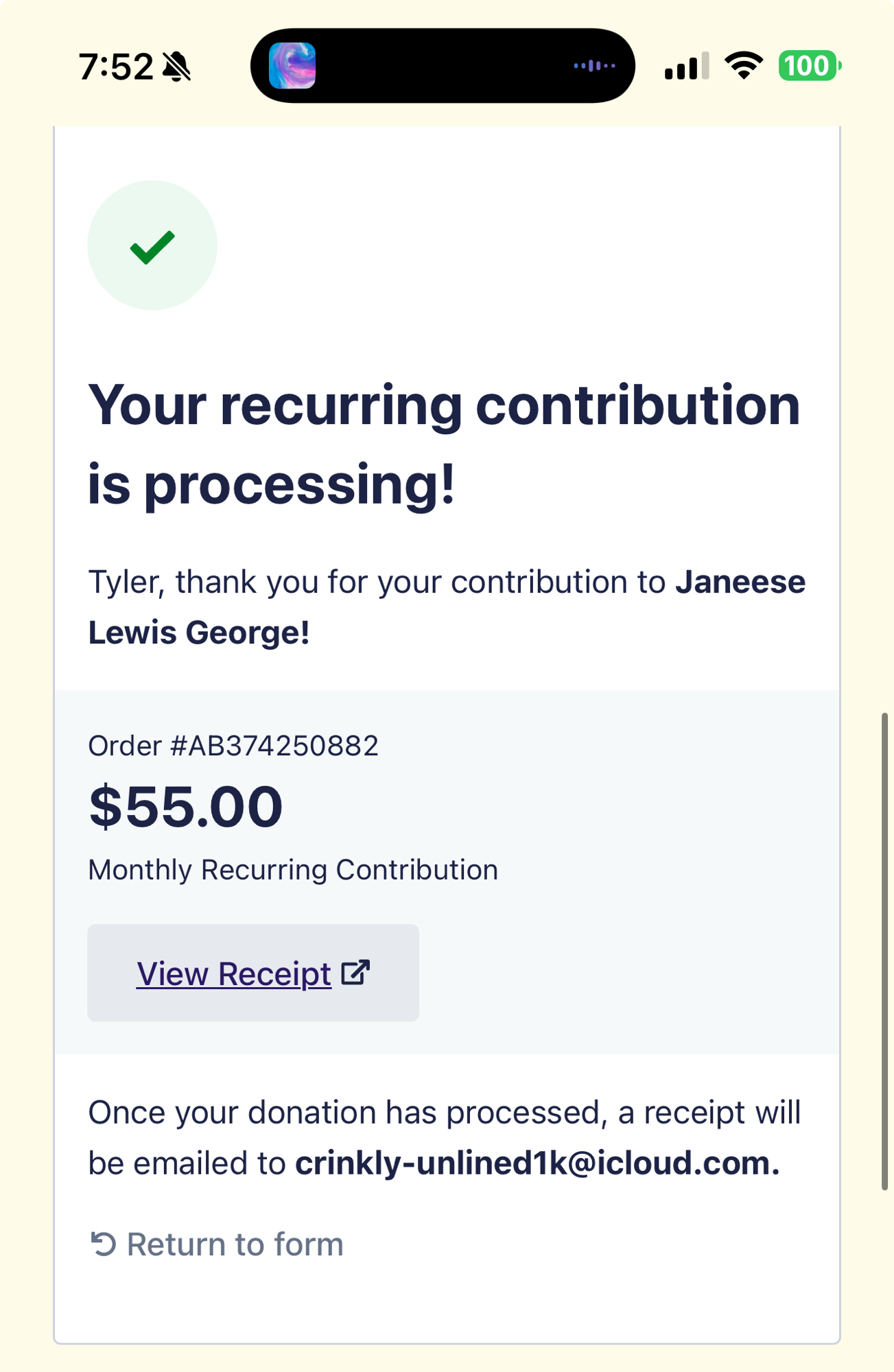Viewport: 894px width, 1372px height.
Task: Click the Monthly Recurring Contribution label
Action: pyautogui.click(x=293, y=870)
